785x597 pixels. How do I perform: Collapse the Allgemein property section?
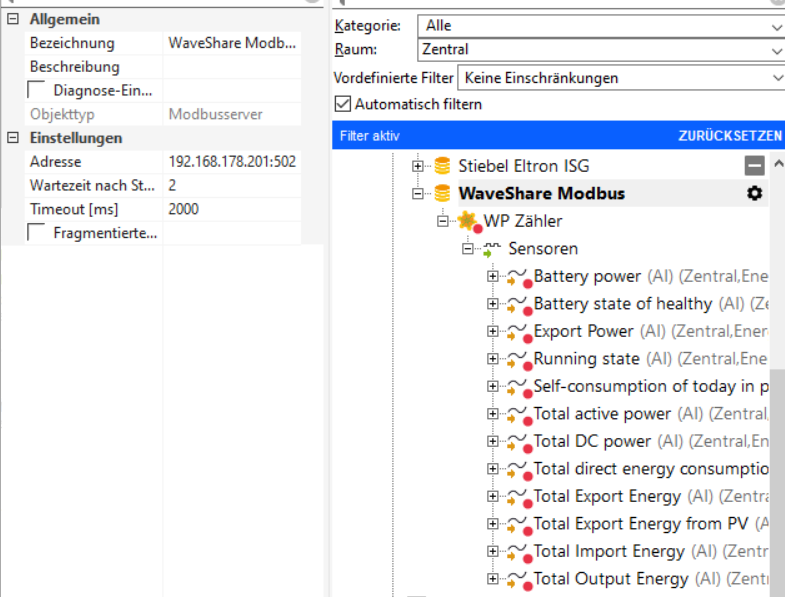12,19
